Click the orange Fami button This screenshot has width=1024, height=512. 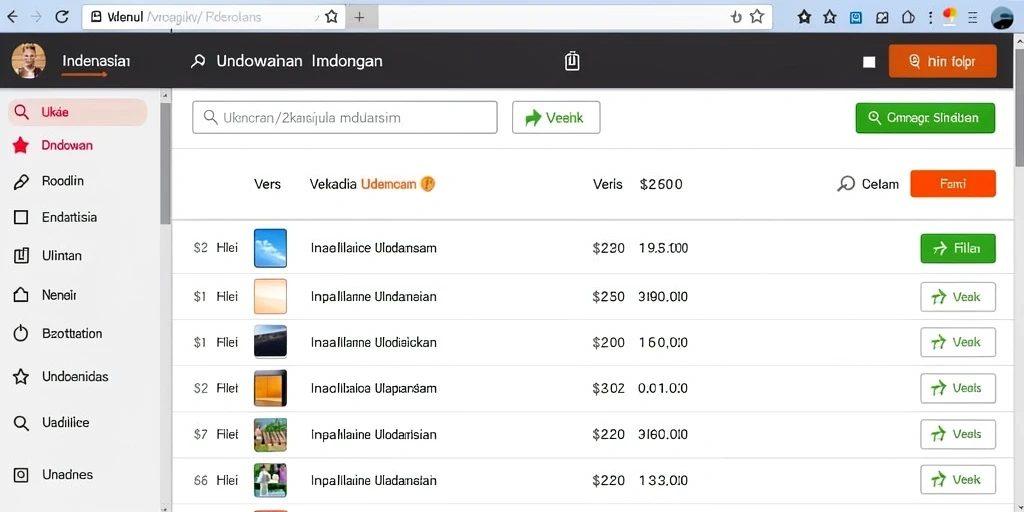pyautogui.click(x=952, y=184)
